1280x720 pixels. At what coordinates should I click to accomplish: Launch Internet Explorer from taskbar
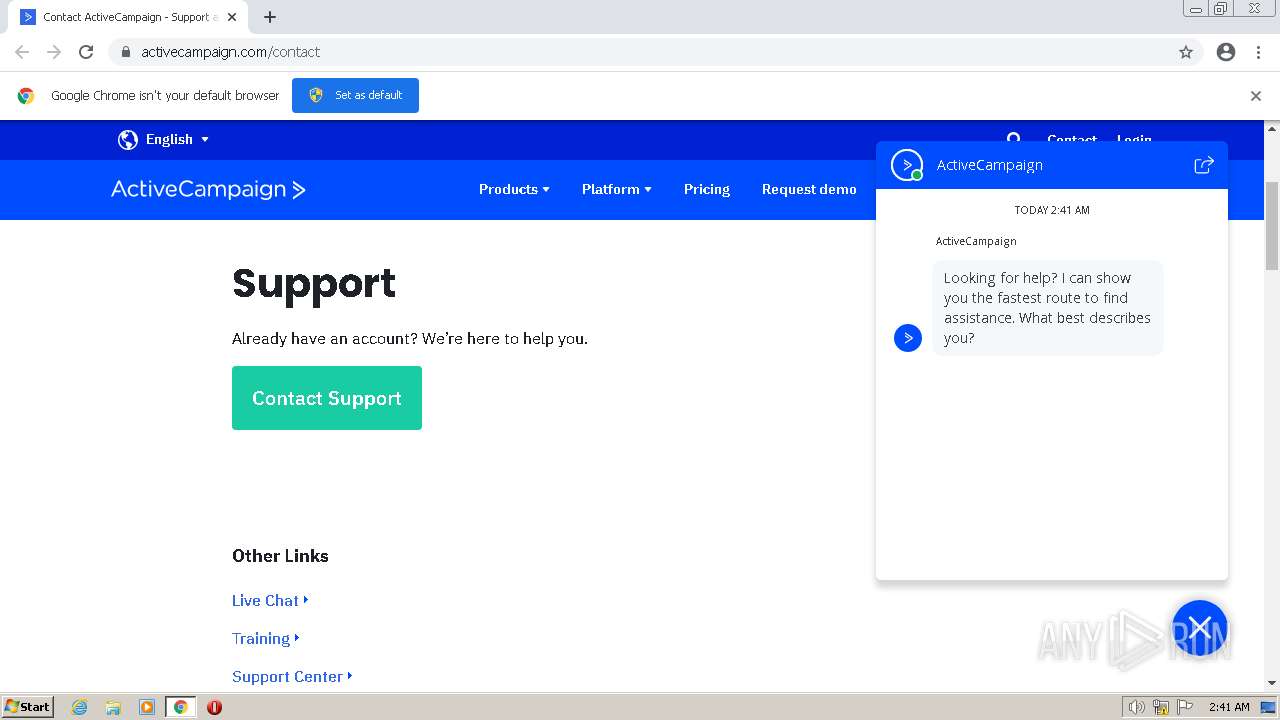coord(80,707)
